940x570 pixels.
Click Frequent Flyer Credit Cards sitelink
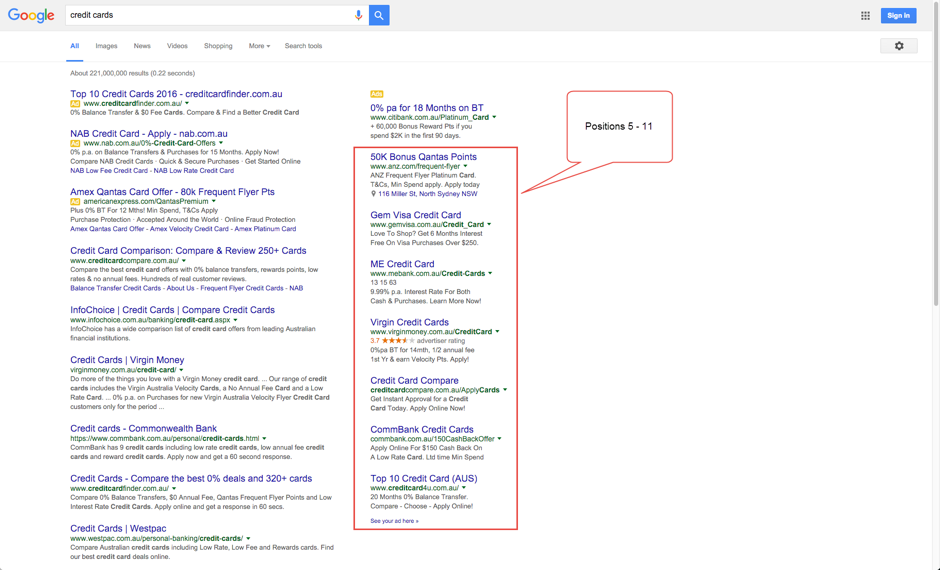242,288
